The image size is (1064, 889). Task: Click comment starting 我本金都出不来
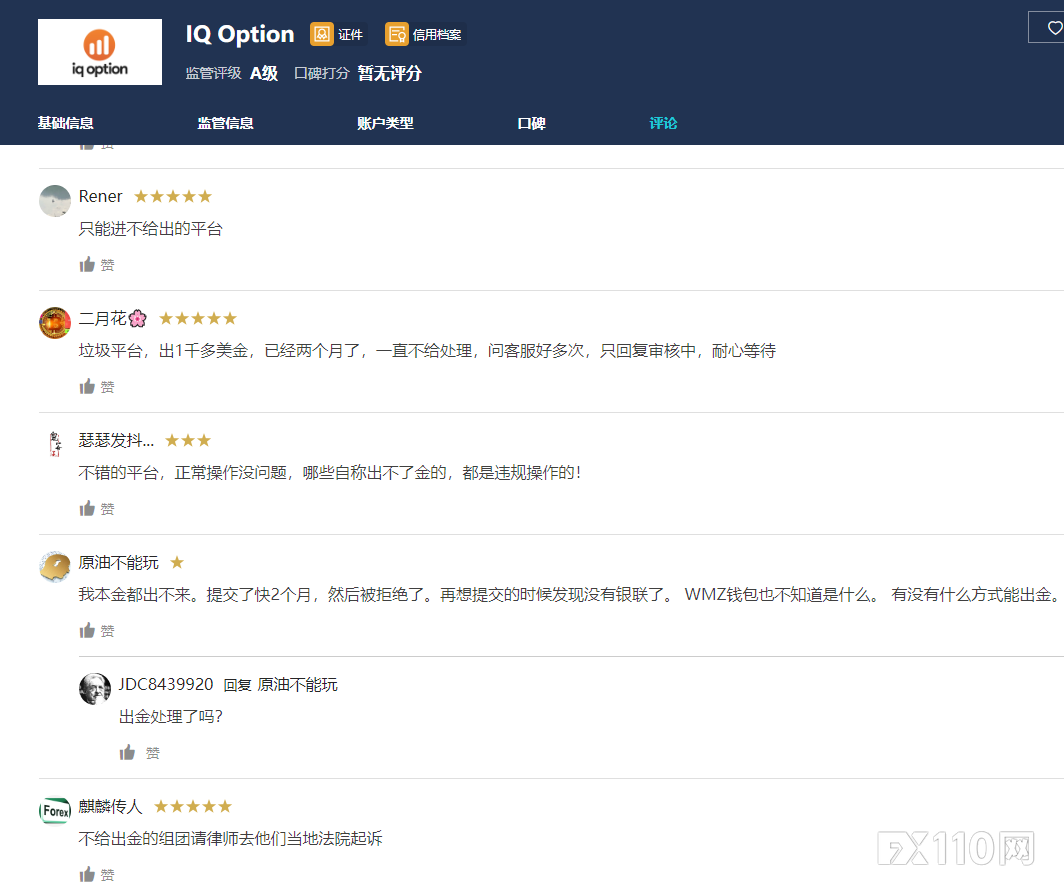(571, 594)
